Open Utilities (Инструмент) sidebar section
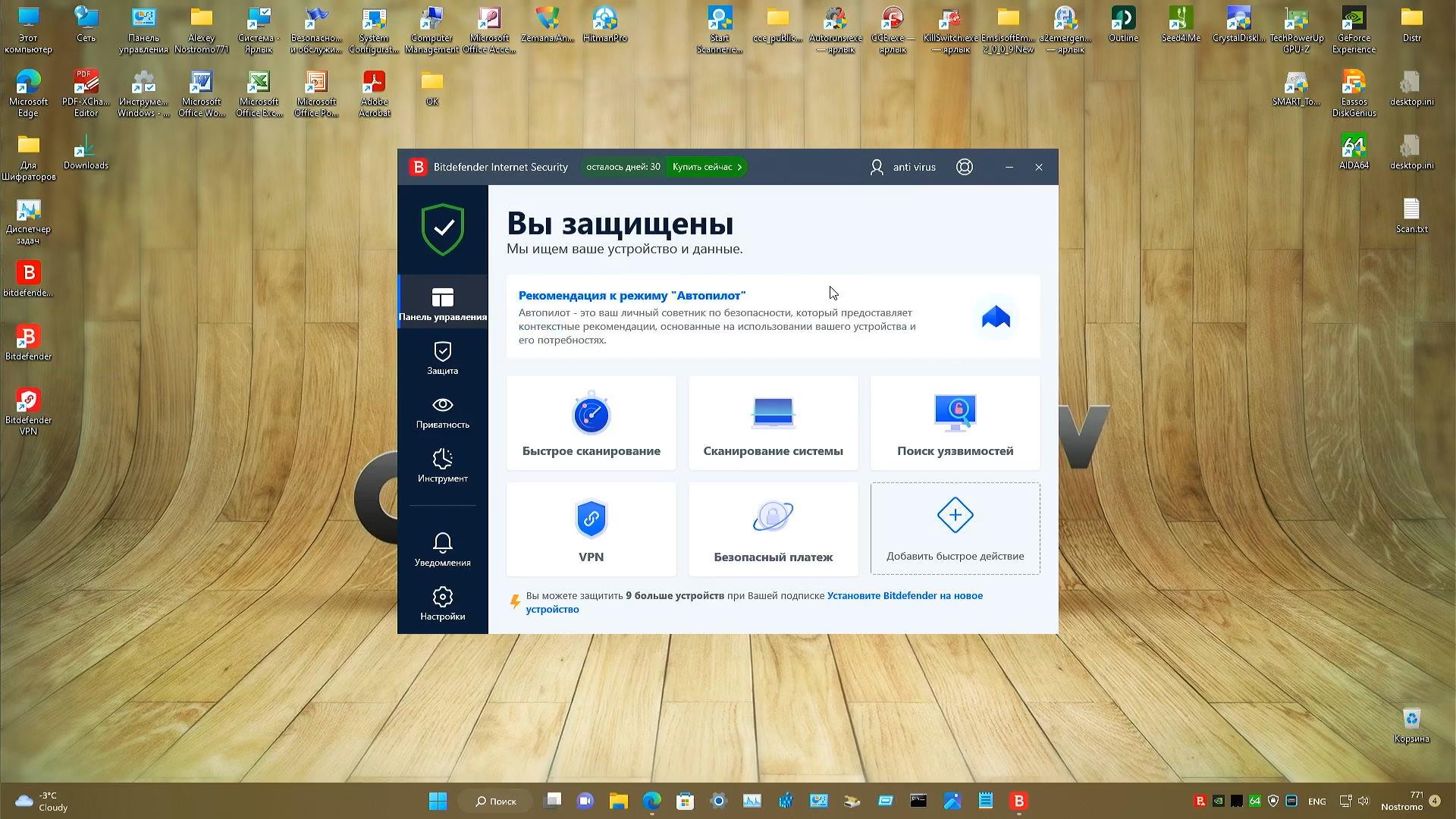This screenshot has width=1456, height=819. [x=442, y=466]
